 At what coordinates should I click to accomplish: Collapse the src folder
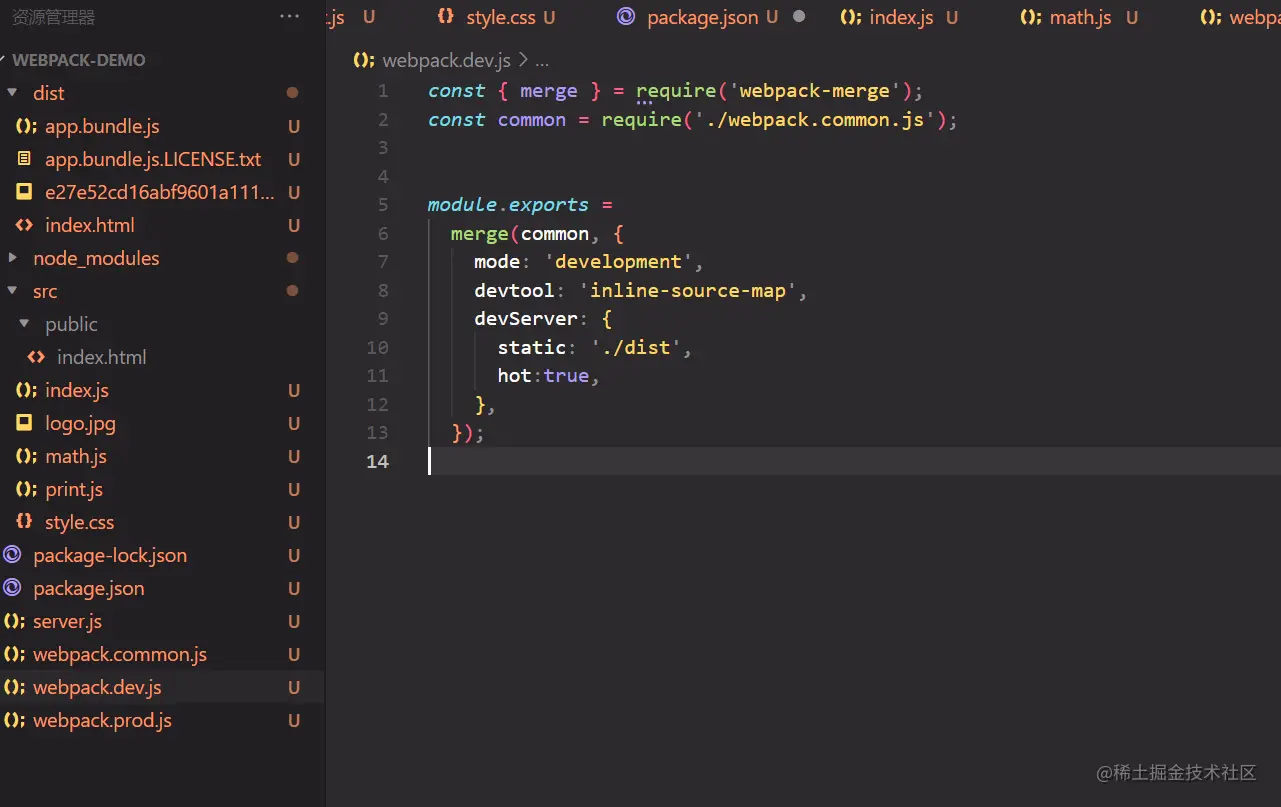click(13, 292)
